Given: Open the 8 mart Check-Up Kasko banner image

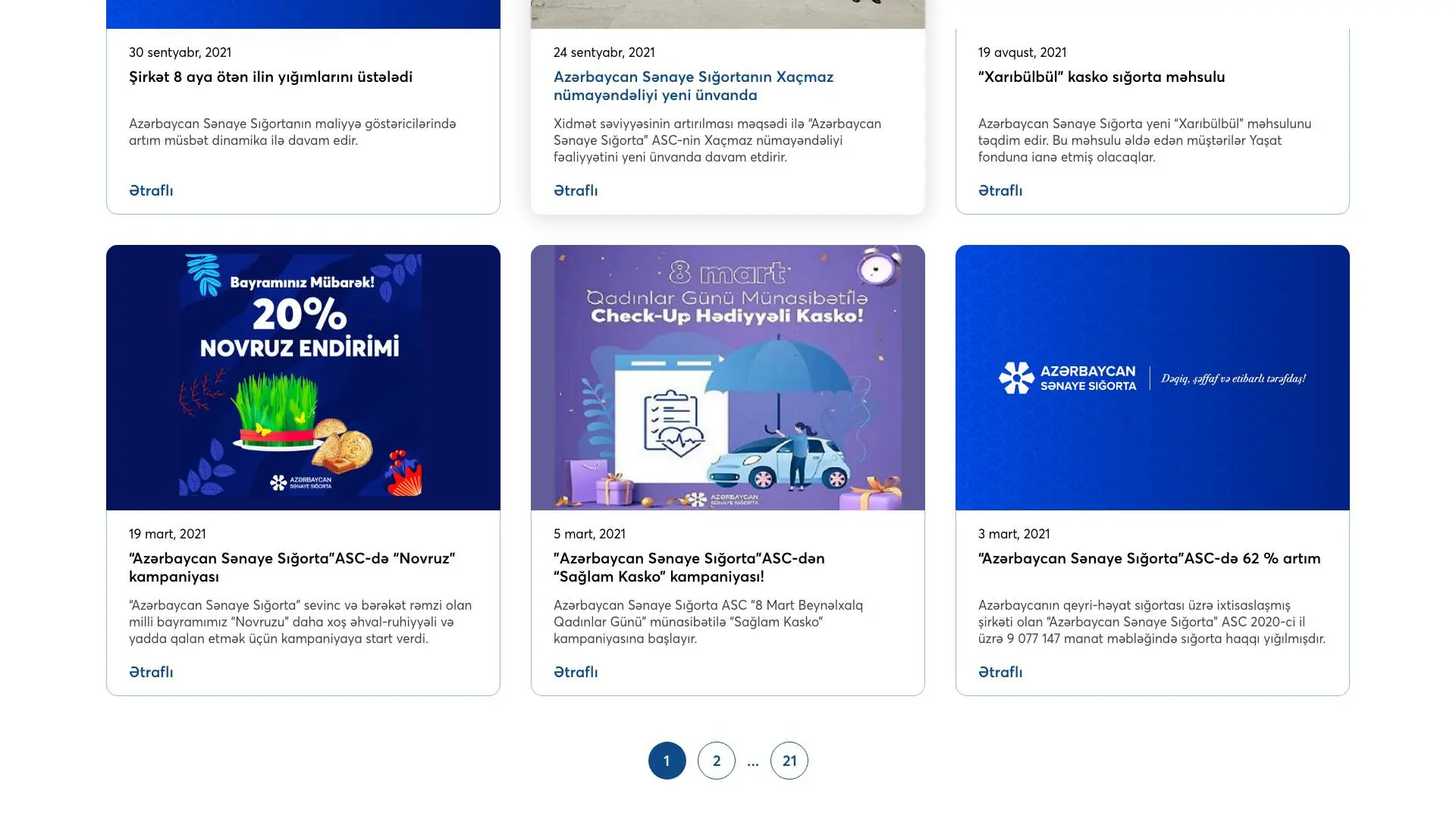Looking at the screenshot, I should click(728, 378).
